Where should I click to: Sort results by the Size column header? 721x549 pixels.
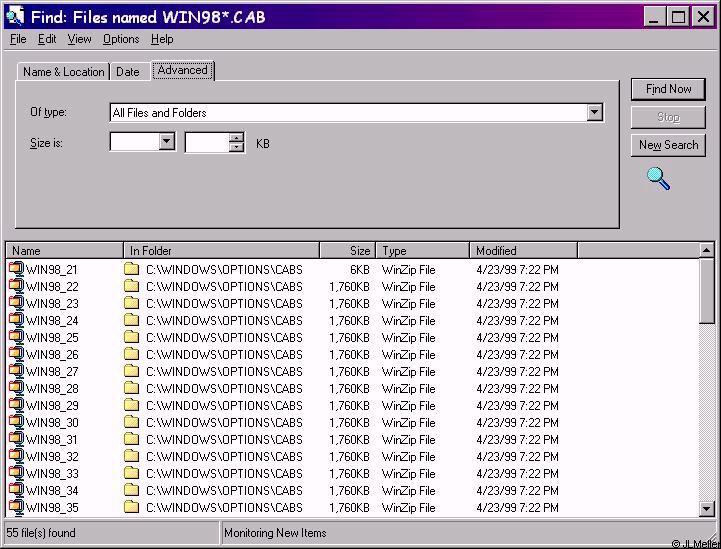(x=348, y=251)
